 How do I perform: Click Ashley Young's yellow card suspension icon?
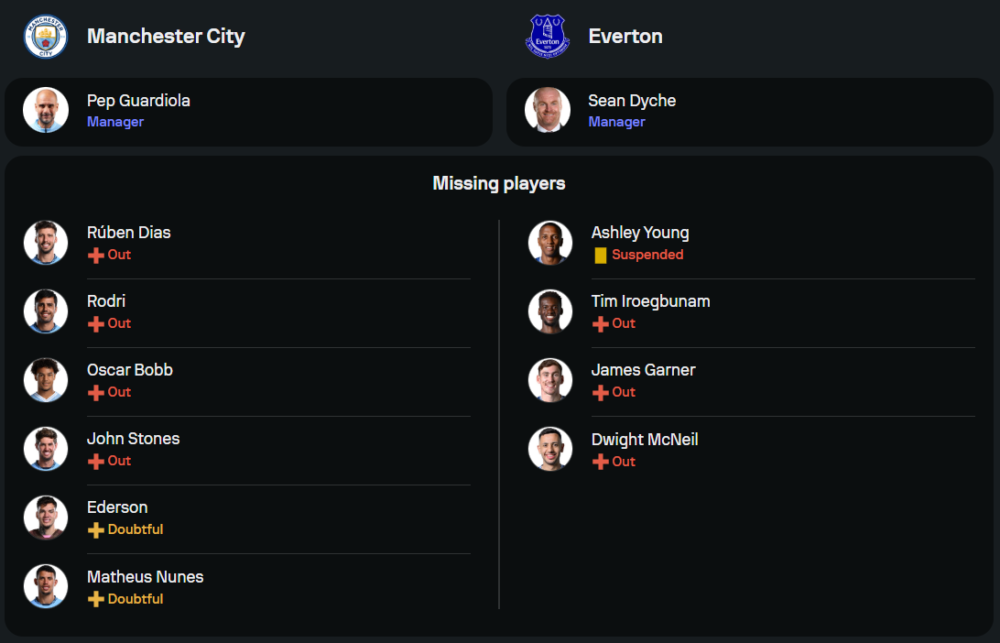pyautogui.click(x=600, y=255)
